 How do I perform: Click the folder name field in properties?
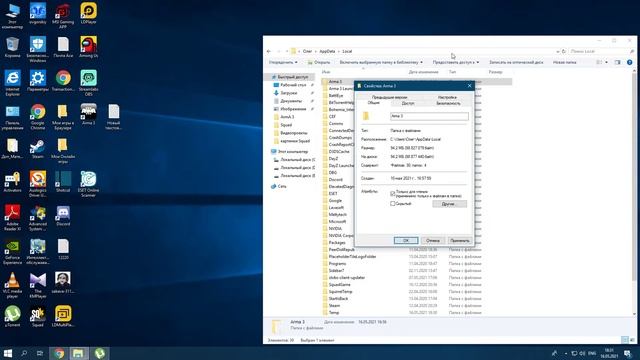[429, 116]
